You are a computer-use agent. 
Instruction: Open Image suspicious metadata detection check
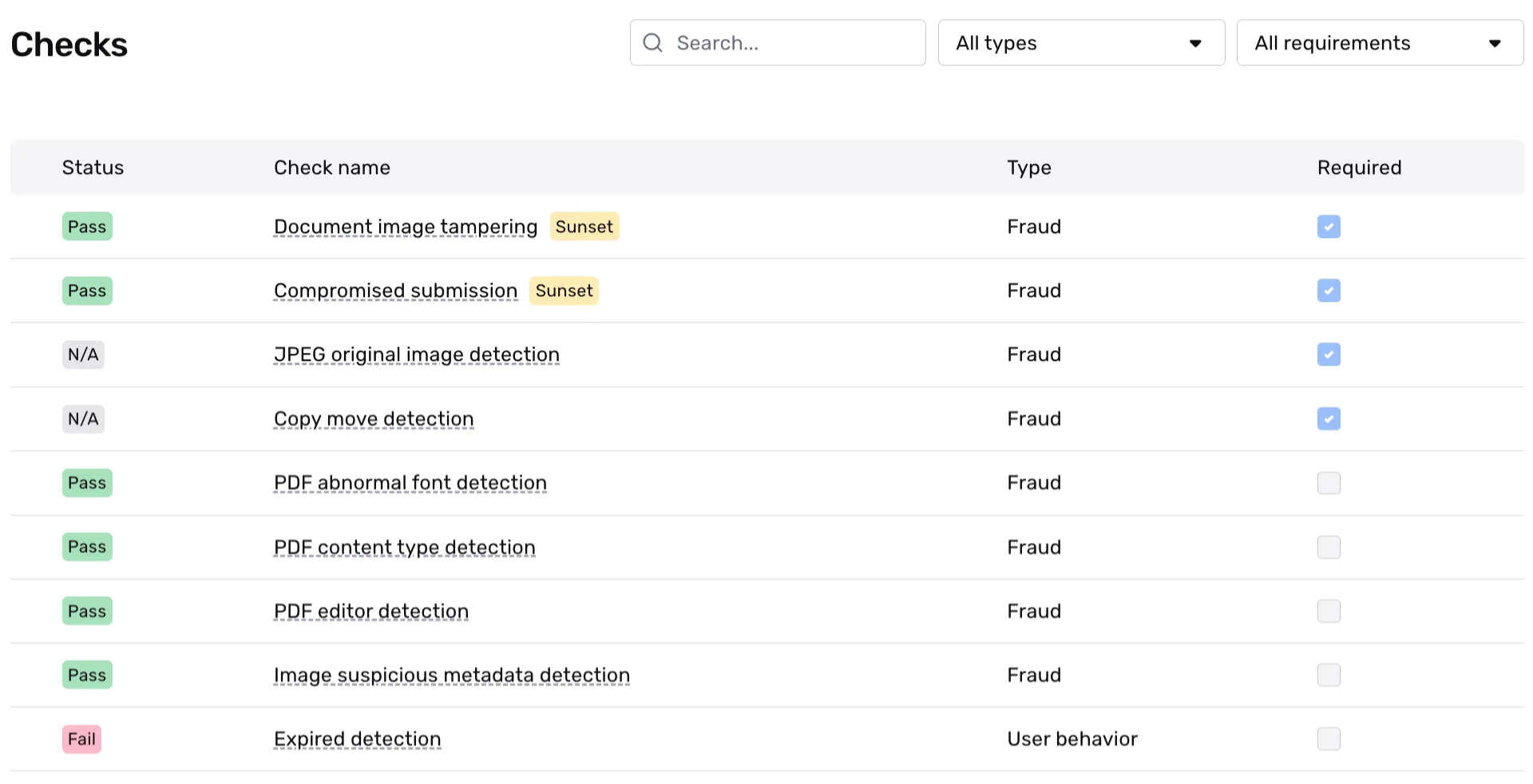coord(451,675)
